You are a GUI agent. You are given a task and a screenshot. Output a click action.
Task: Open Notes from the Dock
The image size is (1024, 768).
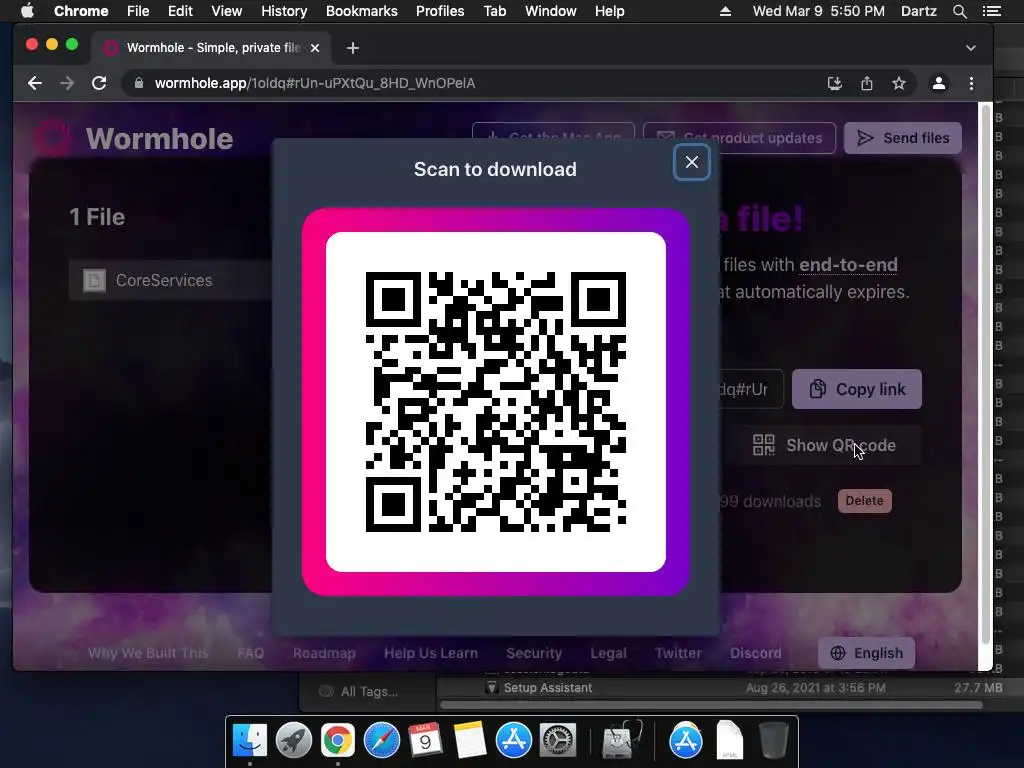tap(470, 740)
